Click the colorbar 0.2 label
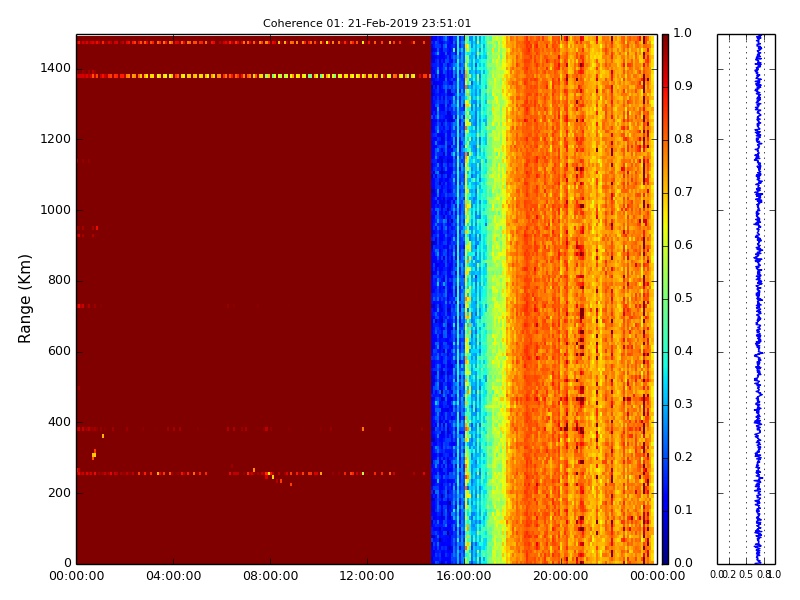This screenshot has width=800, height=600. pos(683,457)
